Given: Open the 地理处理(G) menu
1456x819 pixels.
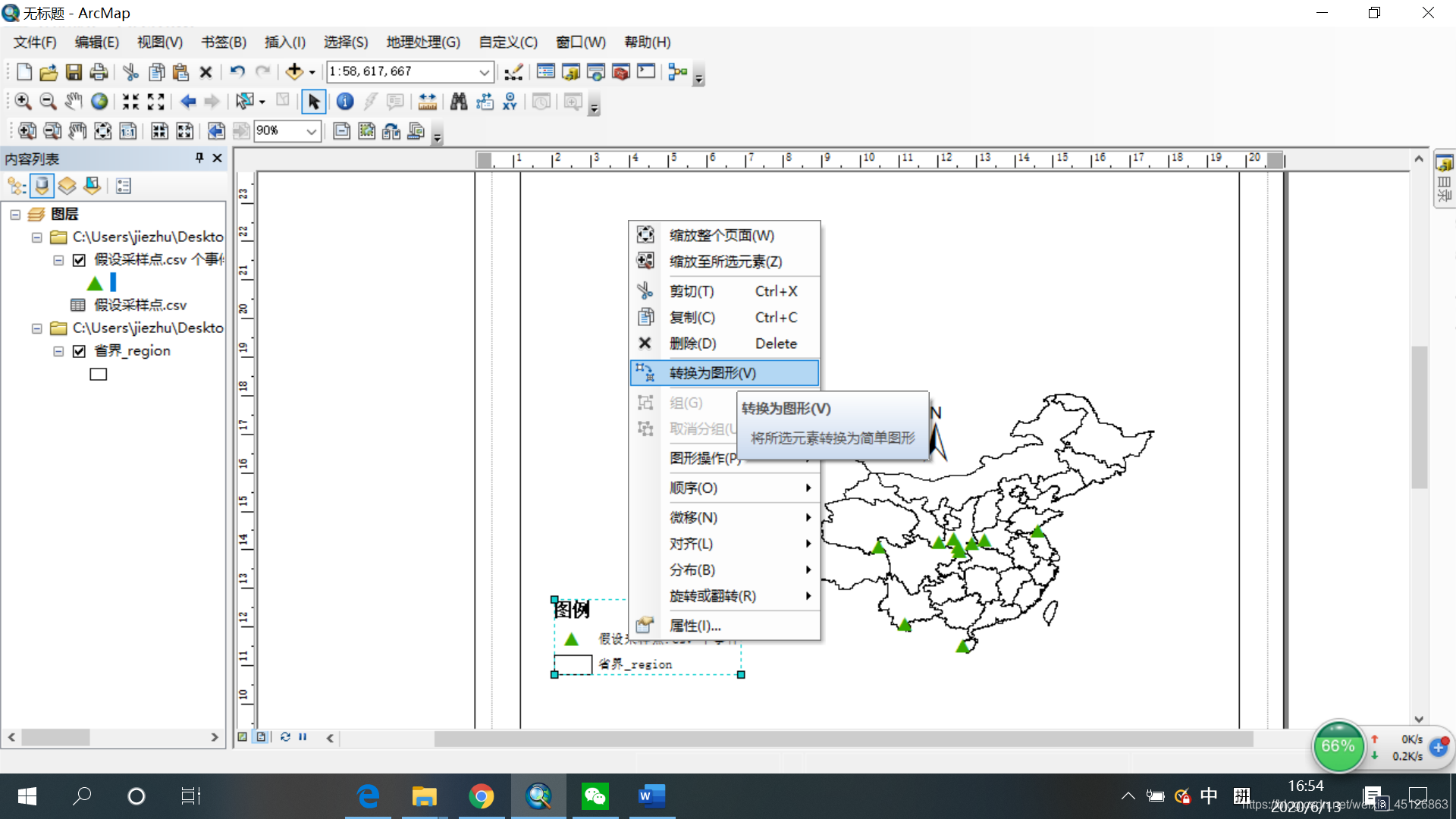Looking at the screenshot, I should (x=422, y=42).
